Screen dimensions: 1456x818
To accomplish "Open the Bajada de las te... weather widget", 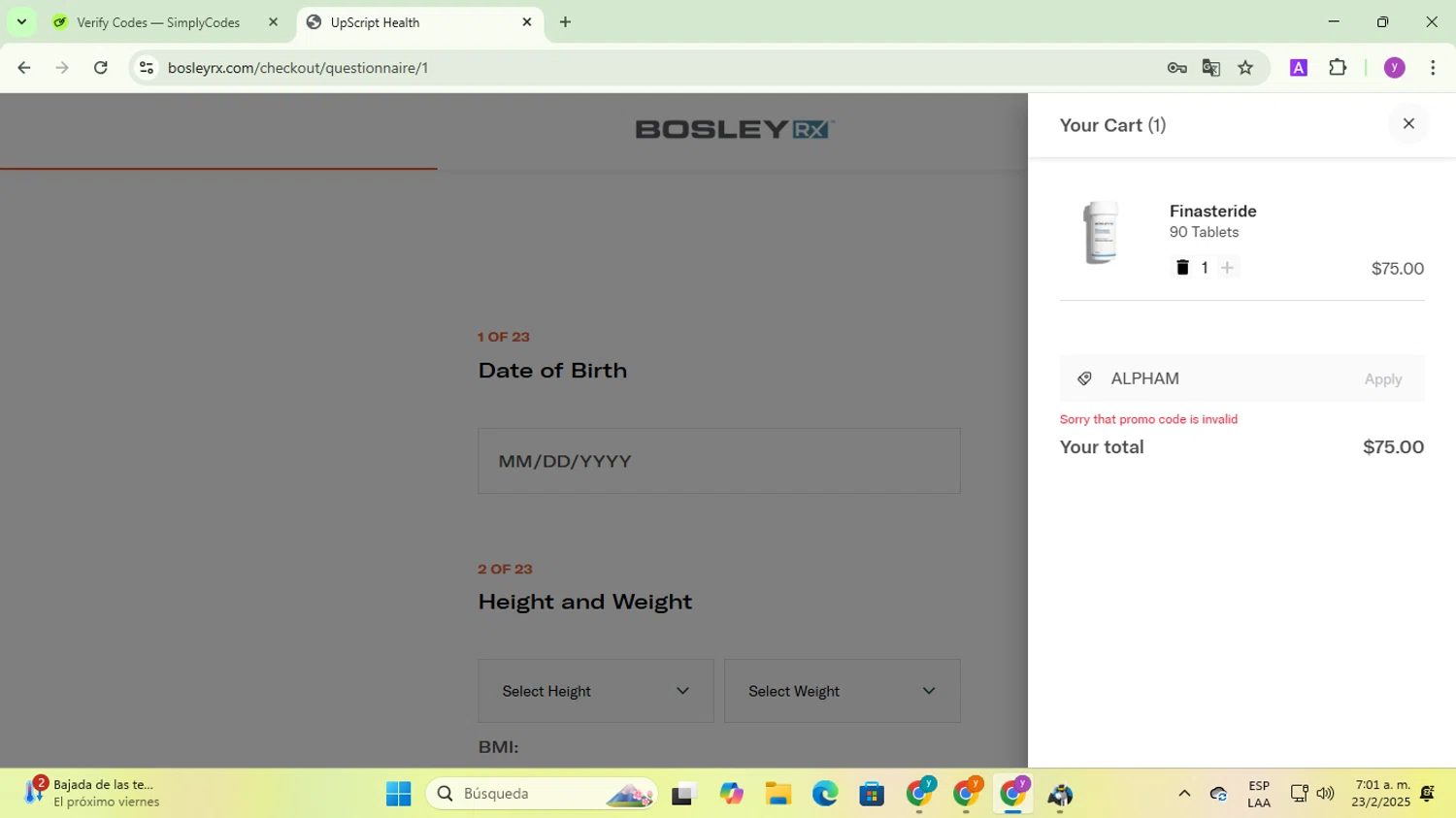I will [x=92, y=794].
